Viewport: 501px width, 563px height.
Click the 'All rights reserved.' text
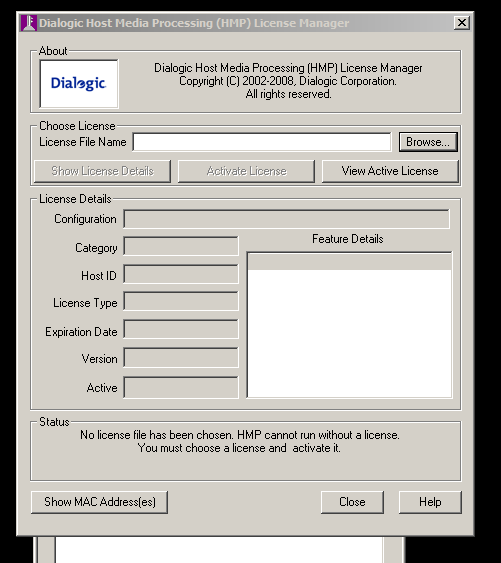pyautogui.click(x=288, y=94)
